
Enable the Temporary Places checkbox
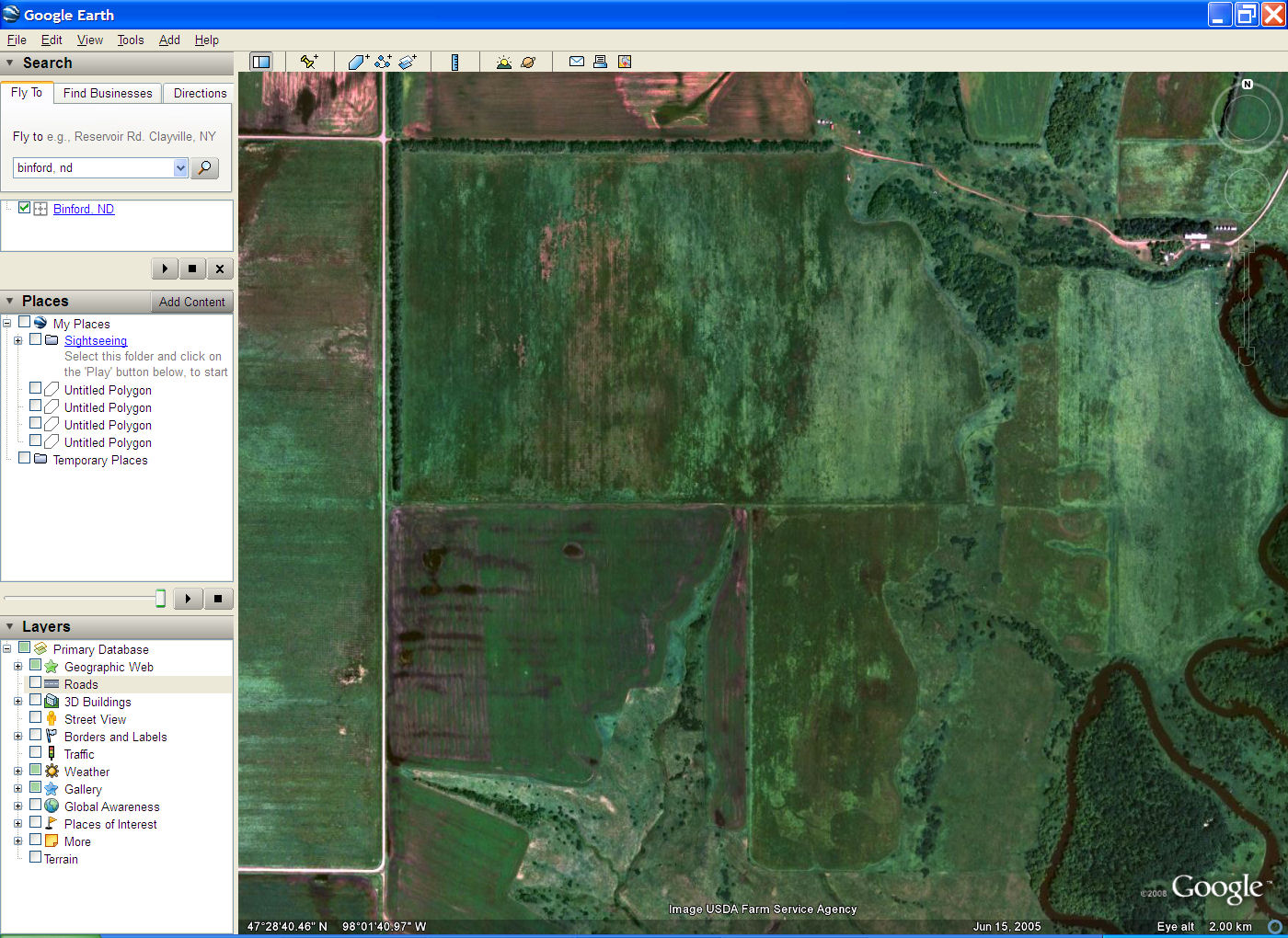(x=24, y=458)
